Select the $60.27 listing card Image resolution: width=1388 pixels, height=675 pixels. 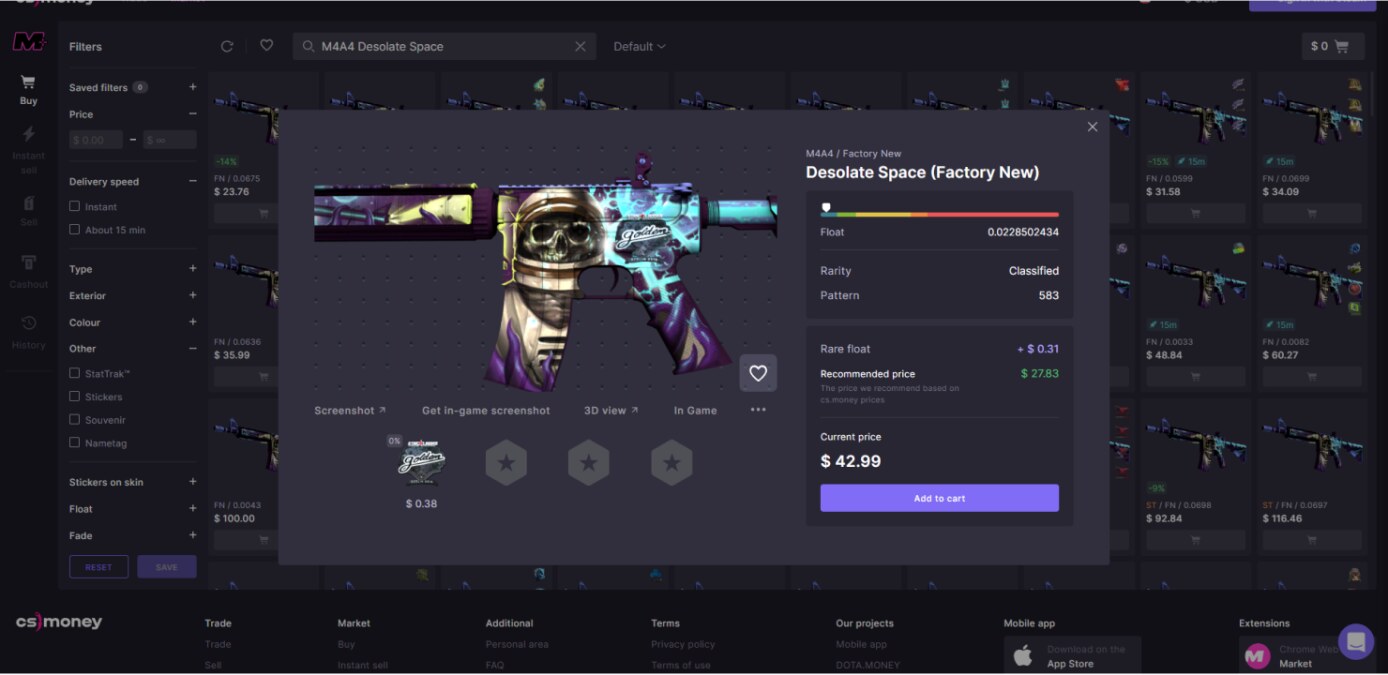[1312, 316]
